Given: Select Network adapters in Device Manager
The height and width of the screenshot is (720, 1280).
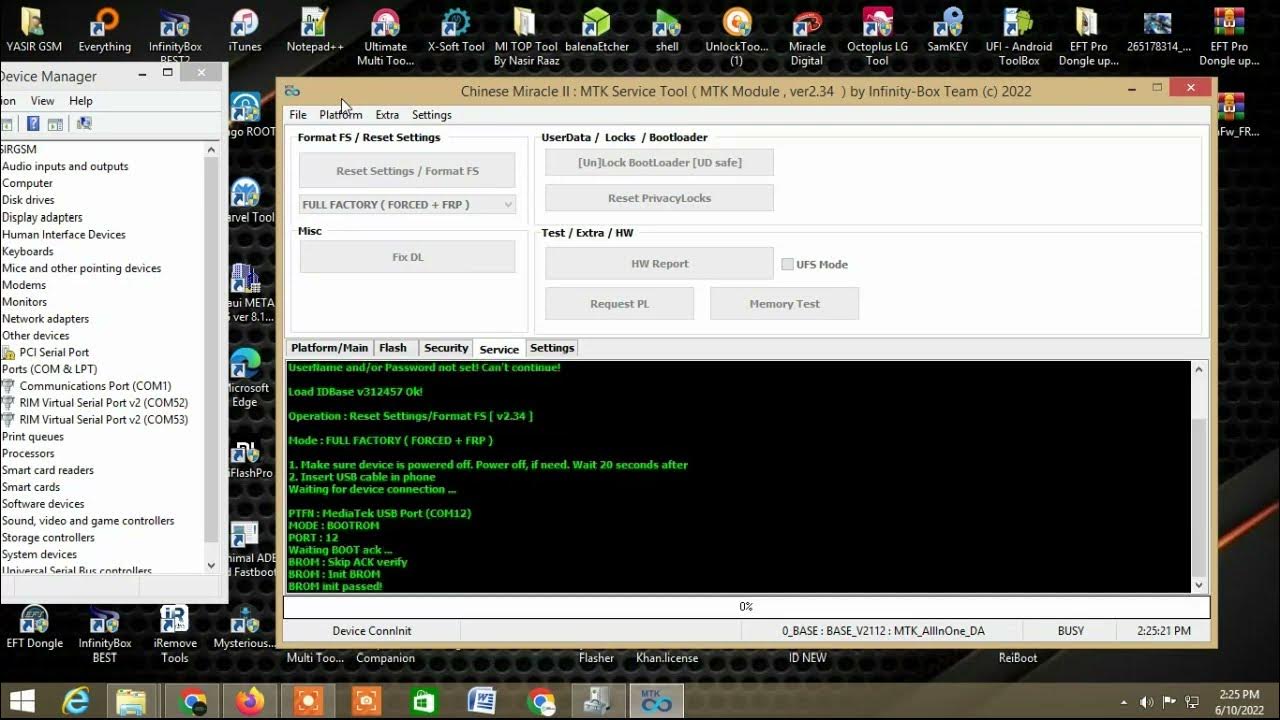Looking at the screenshot, I should click(x=45, y=319).
